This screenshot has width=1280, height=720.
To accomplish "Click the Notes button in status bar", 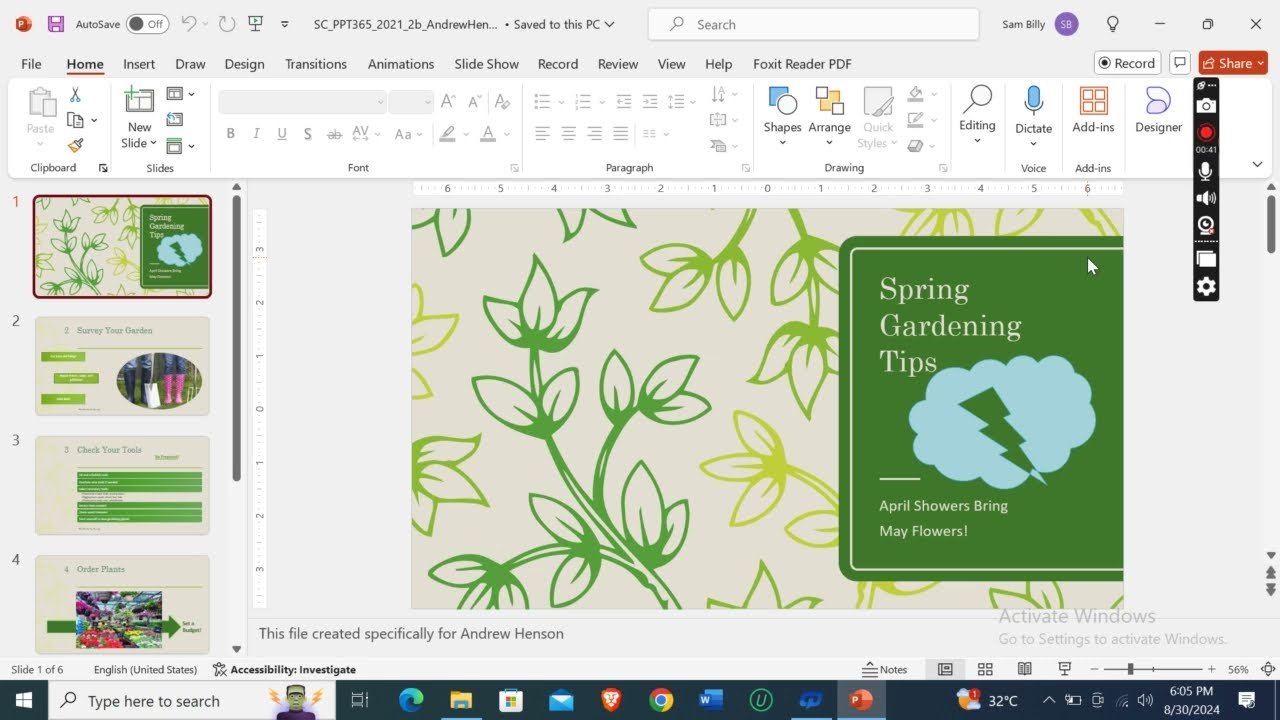I will pyautogui.click(x=885, y=670).
